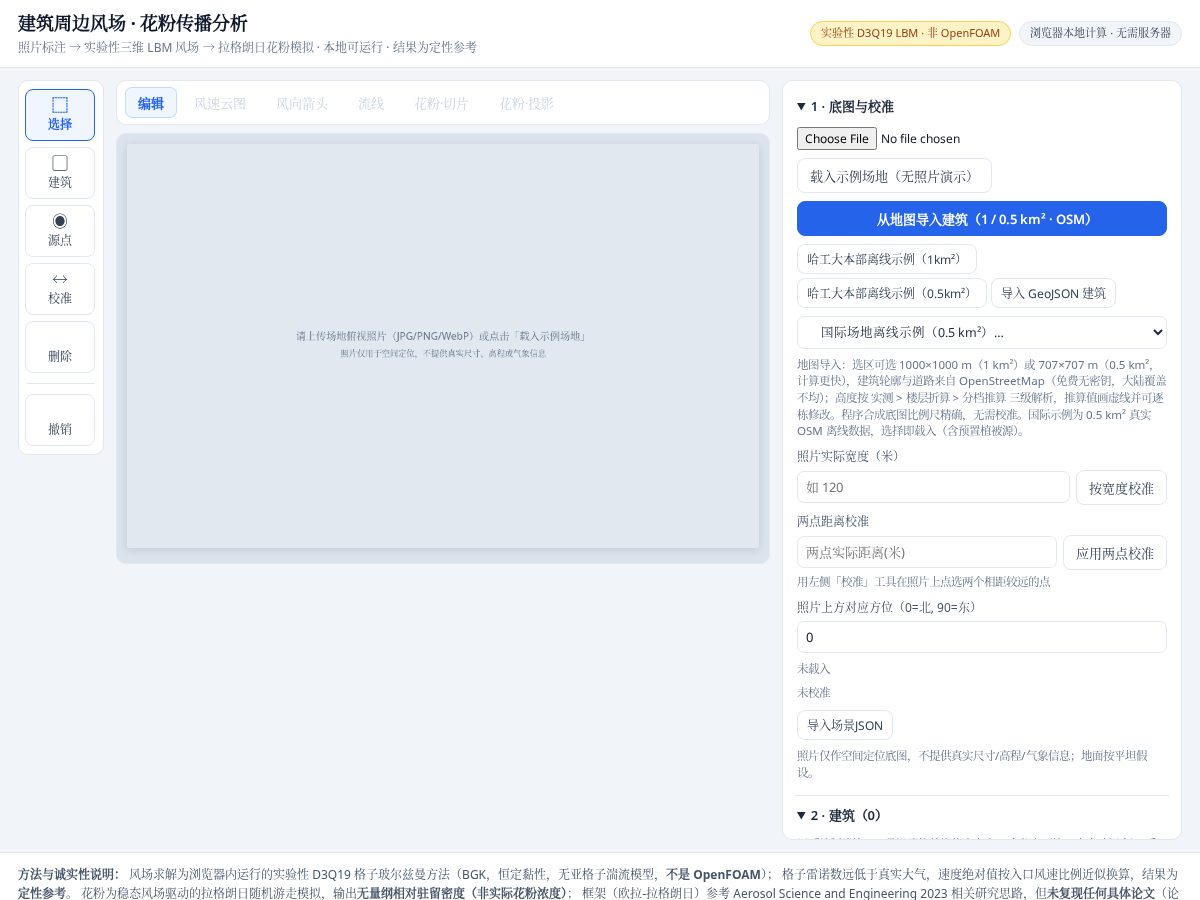Image resolution: width=1200 pixels, height=900 pixels.
Task: Click the 删除 delete tool
Action: pos(60,347)
